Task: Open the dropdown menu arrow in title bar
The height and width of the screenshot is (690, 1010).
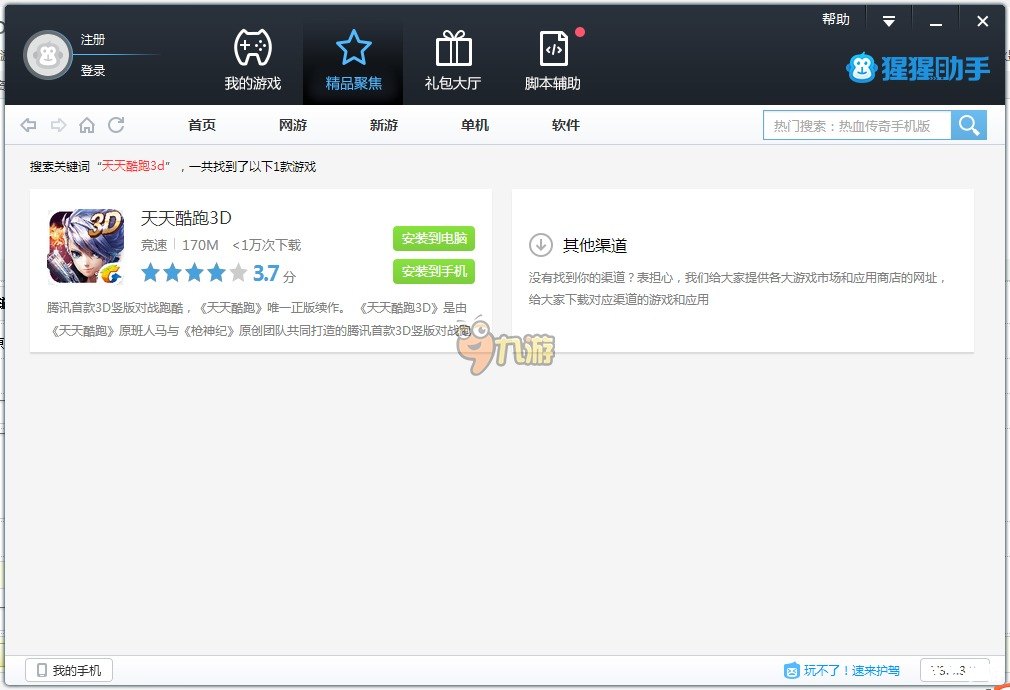Action: click(x=889, y=21)
